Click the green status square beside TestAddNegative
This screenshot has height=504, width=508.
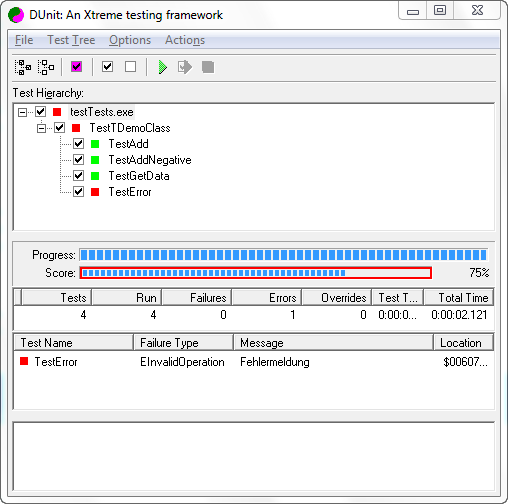95,160
